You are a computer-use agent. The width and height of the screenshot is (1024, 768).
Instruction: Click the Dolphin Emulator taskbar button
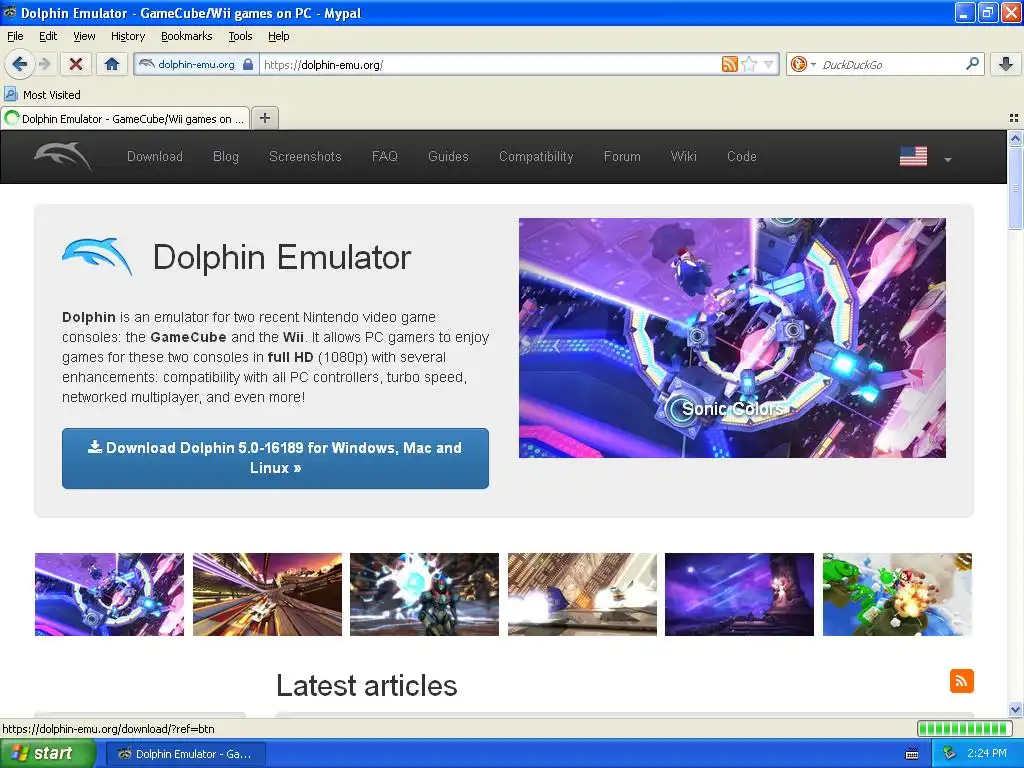coord(185,754)
